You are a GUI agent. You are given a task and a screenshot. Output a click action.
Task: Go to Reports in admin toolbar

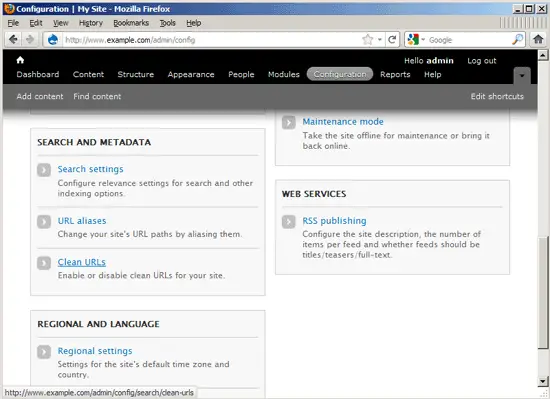point(395,74)
